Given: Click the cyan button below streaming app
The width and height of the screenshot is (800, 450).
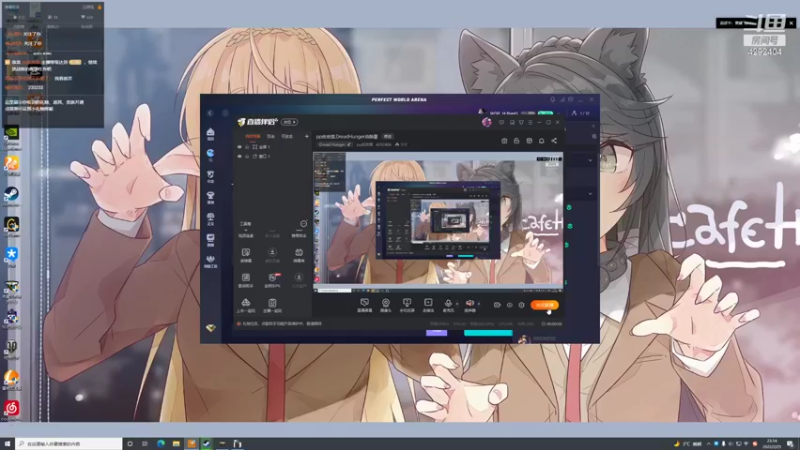Looking at the screenshot, I should click(x=488, y=333).
